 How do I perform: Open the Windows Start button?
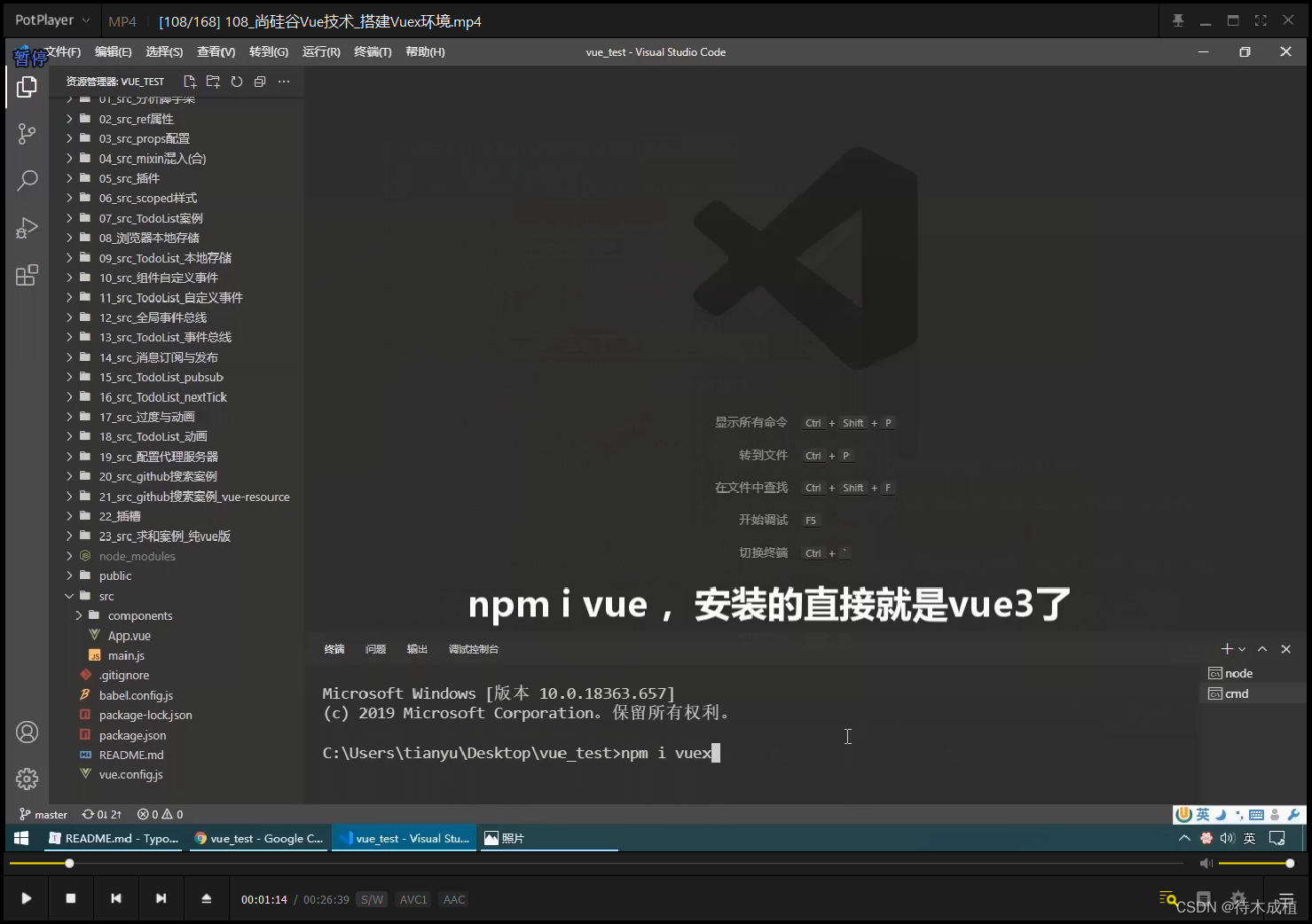[x=21, y=838]
